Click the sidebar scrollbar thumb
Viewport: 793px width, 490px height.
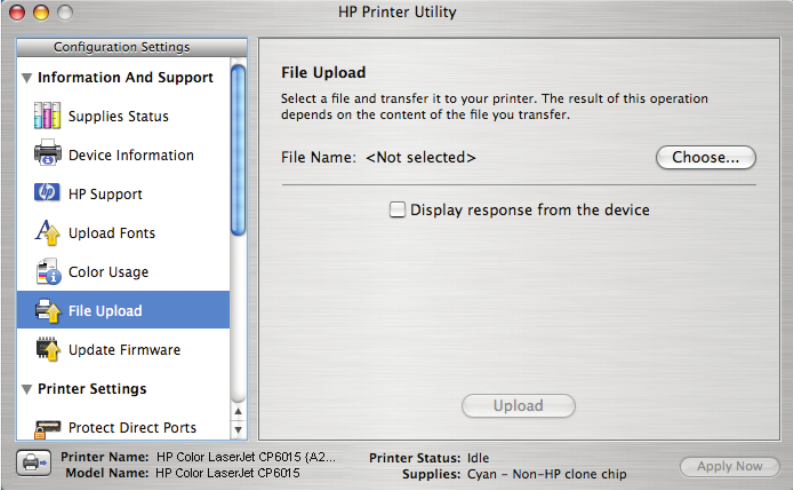click(x=238, y=150)
